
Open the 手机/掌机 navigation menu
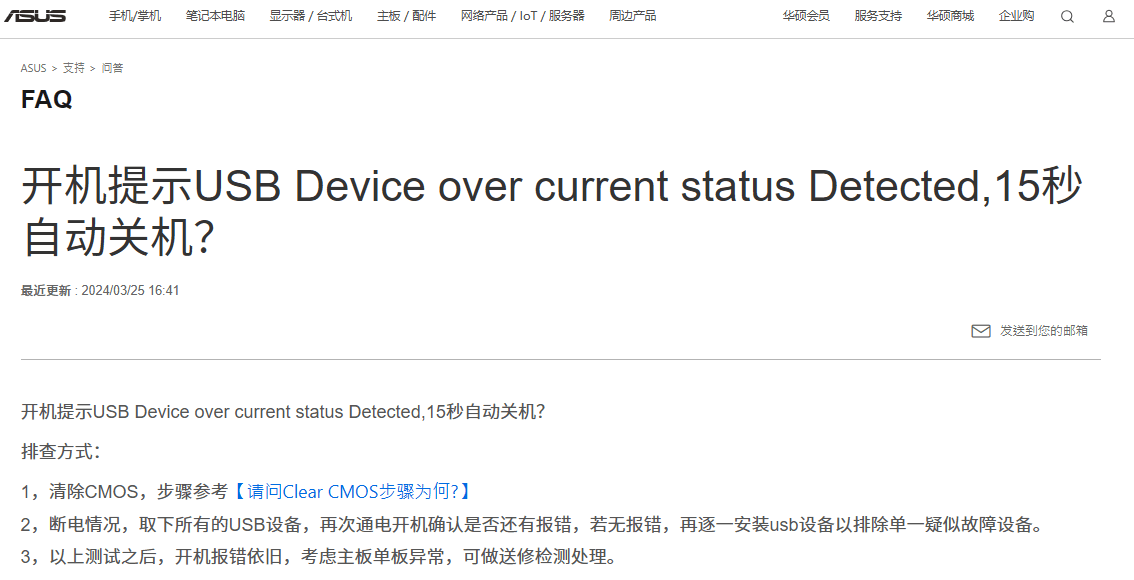click(135, 16)
